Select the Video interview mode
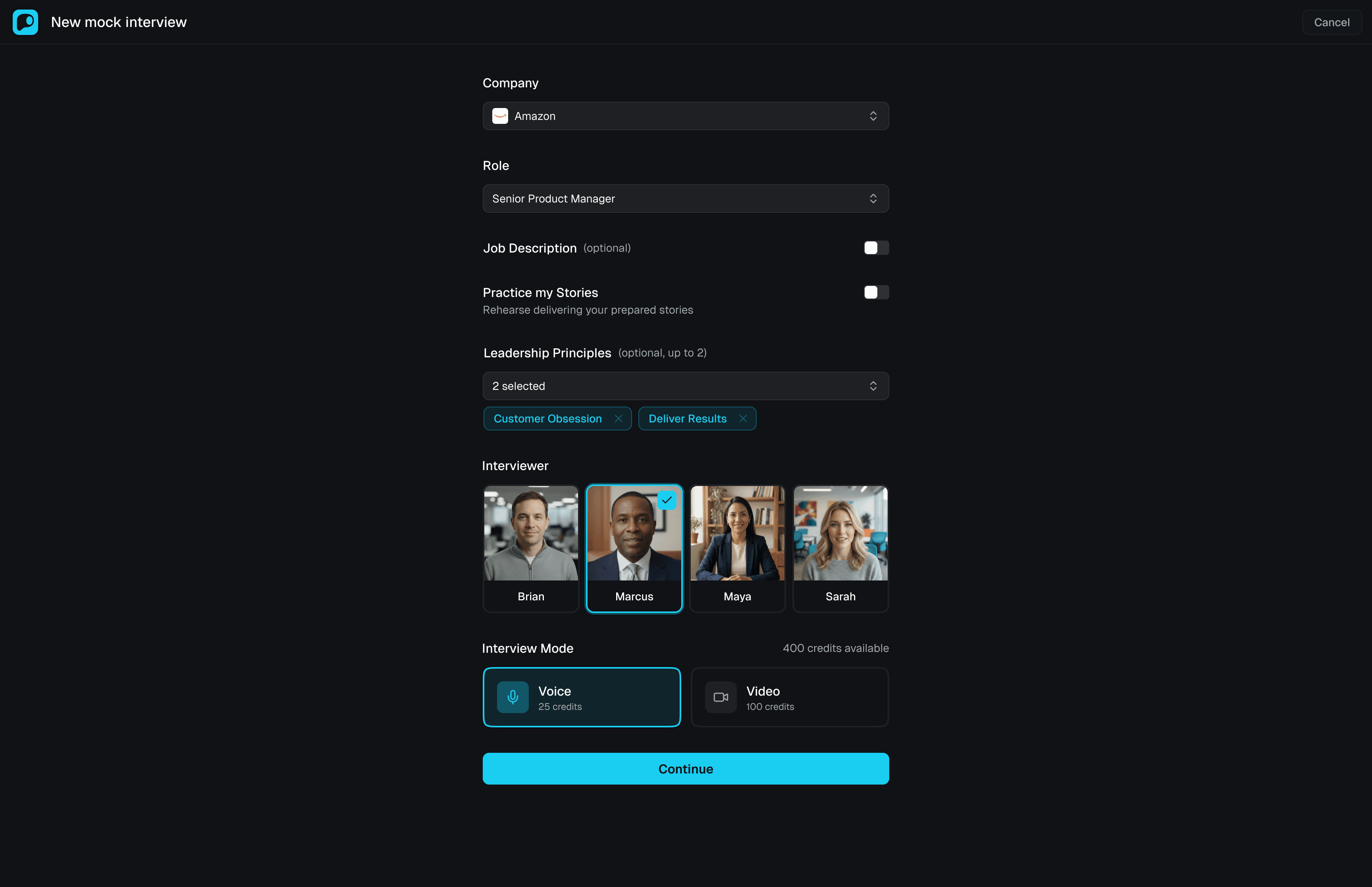 point(789,697)
